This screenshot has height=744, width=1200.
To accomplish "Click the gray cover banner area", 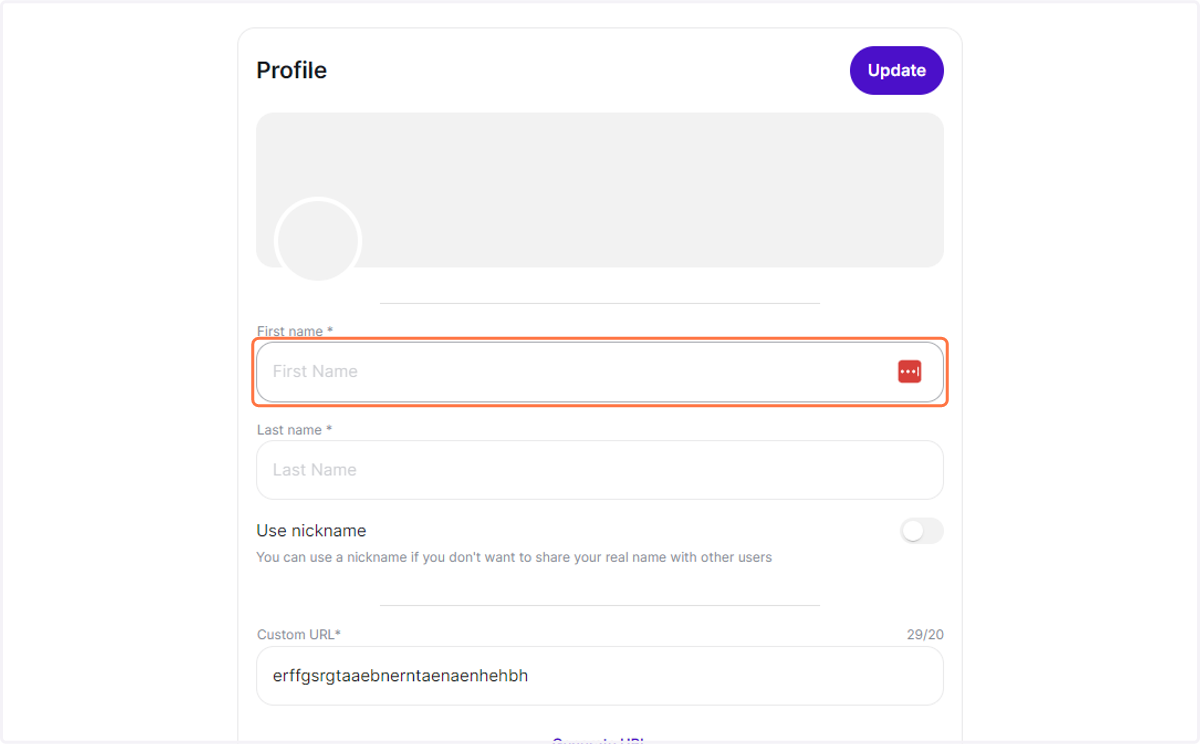I will [600, 190].
